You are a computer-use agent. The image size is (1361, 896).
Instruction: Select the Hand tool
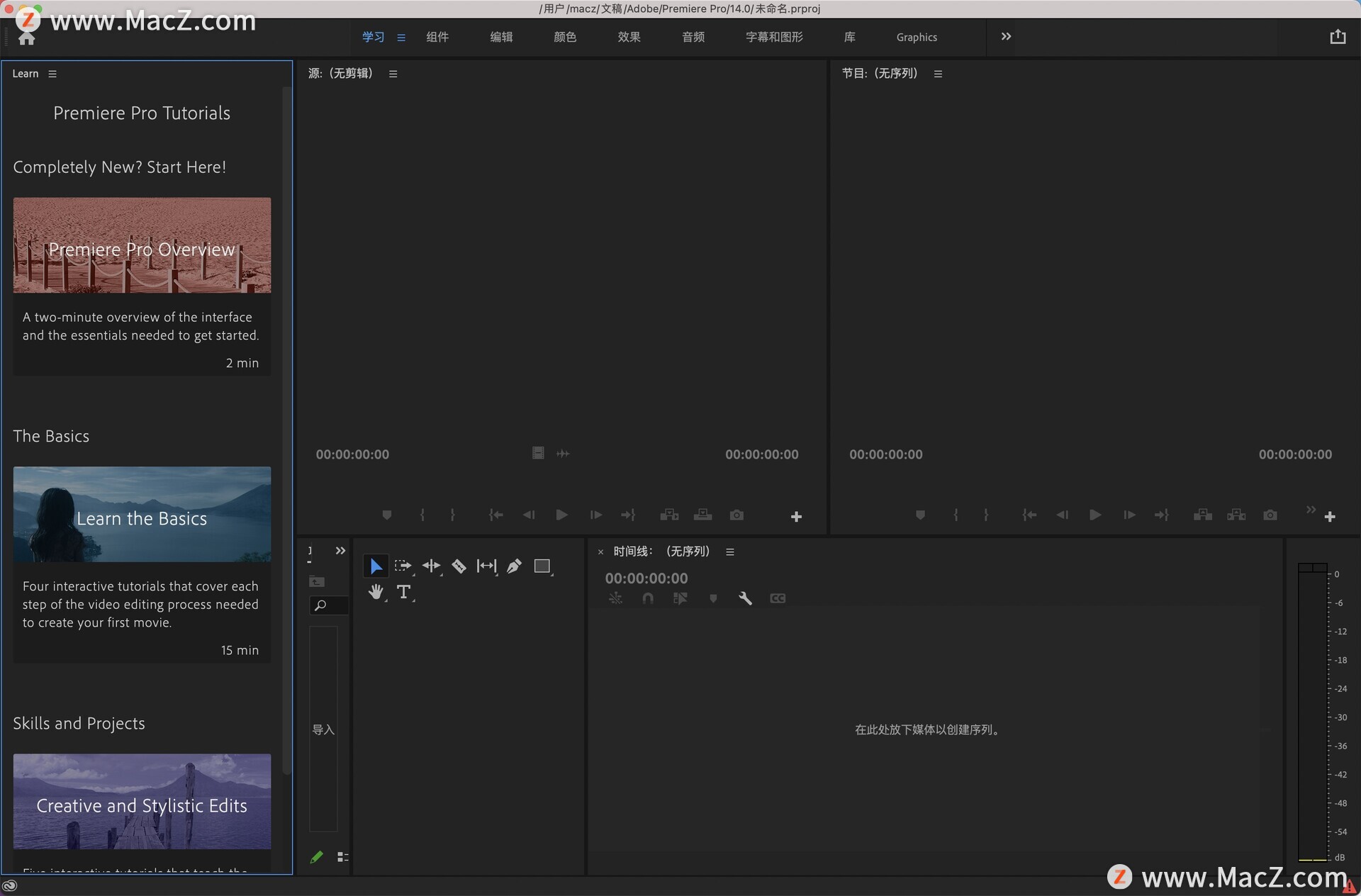pyautogui.click(x=376, y=592)
